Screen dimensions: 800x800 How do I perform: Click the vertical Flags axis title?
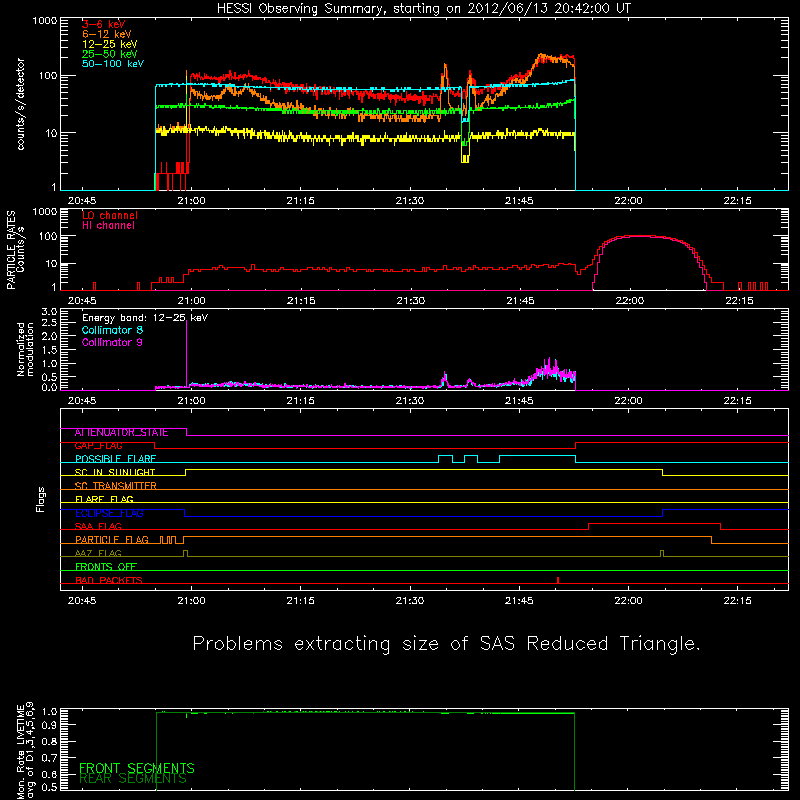[40, 499]
